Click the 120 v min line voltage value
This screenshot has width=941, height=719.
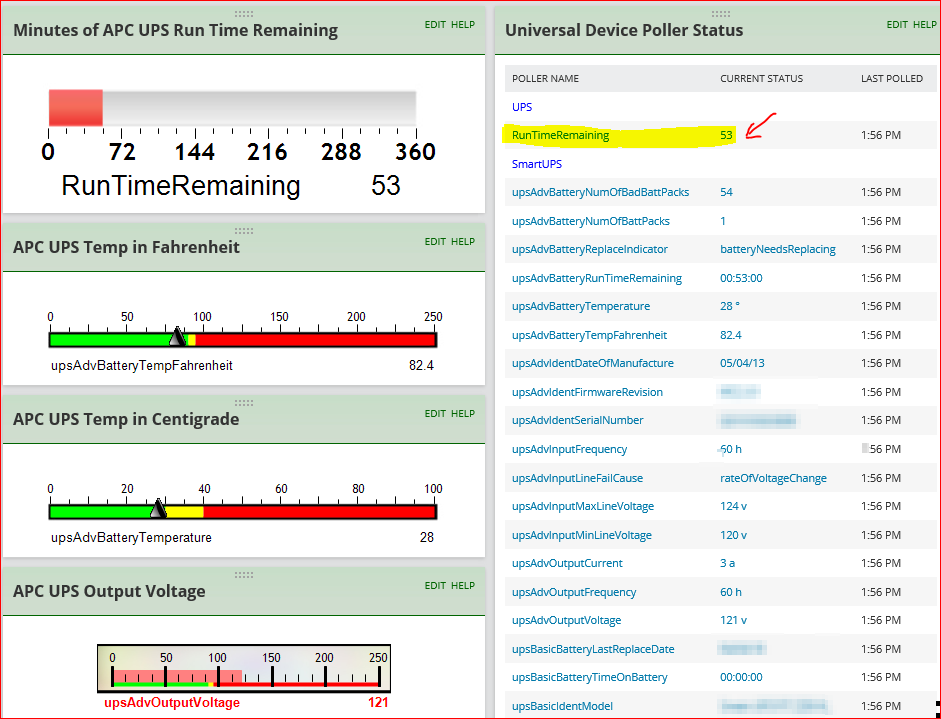pos(733,535)
